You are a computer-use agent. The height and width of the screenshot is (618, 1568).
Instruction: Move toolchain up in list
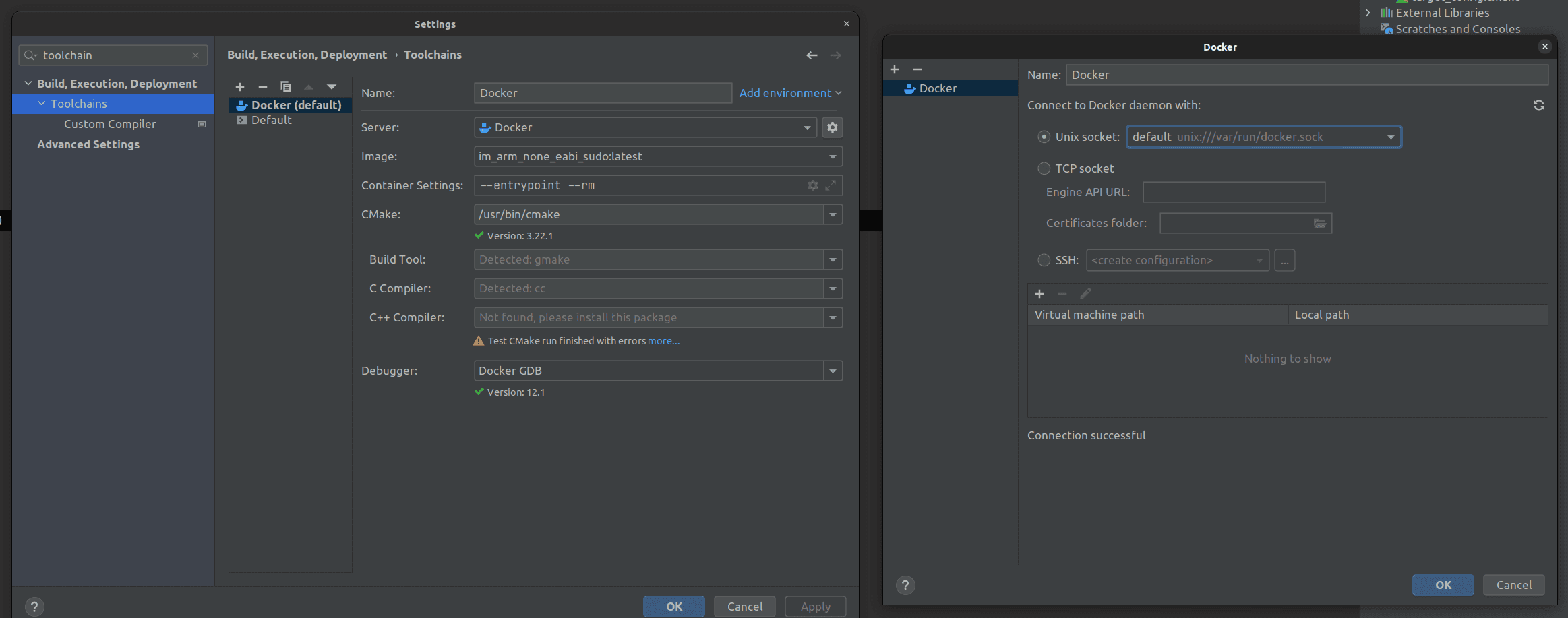tap(309, 87)
